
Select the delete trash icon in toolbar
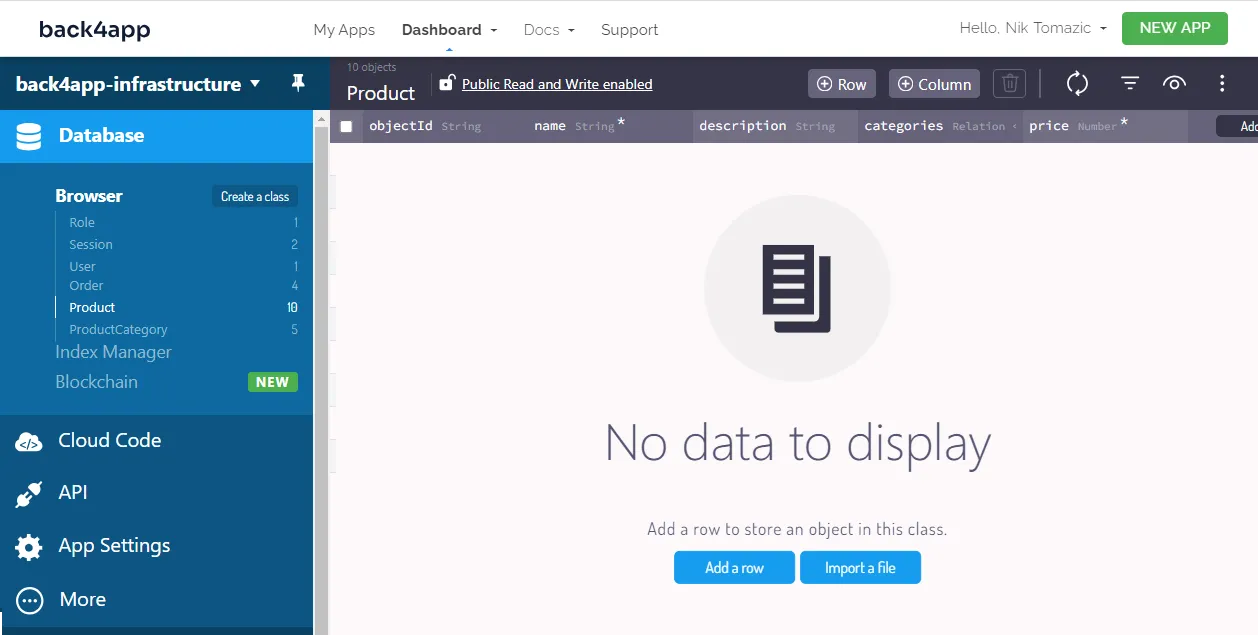[x=1009, y=84]
